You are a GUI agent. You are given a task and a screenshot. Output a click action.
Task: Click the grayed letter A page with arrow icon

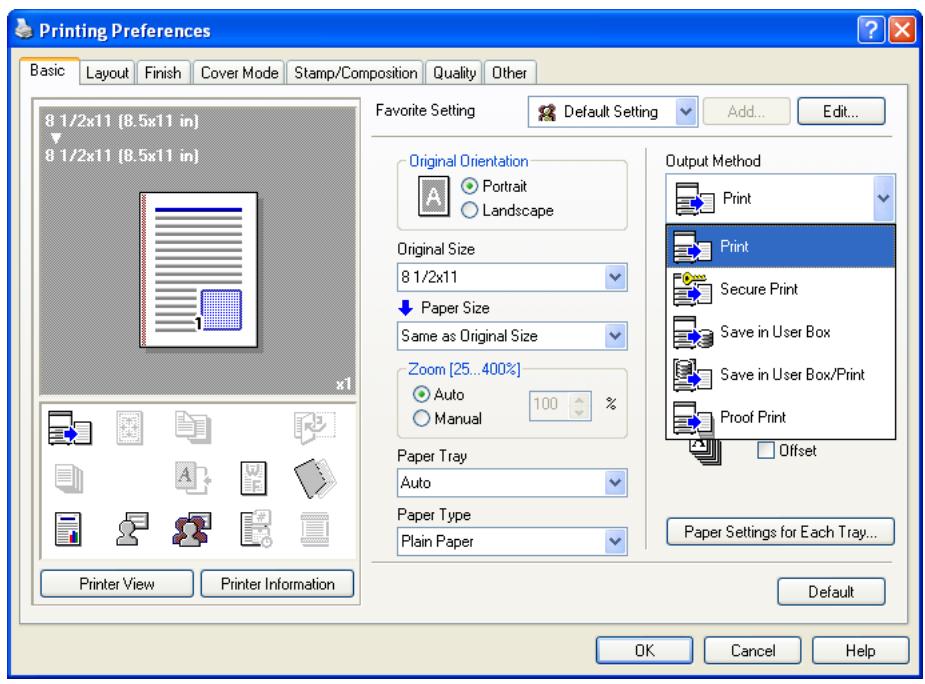point(193,478)
